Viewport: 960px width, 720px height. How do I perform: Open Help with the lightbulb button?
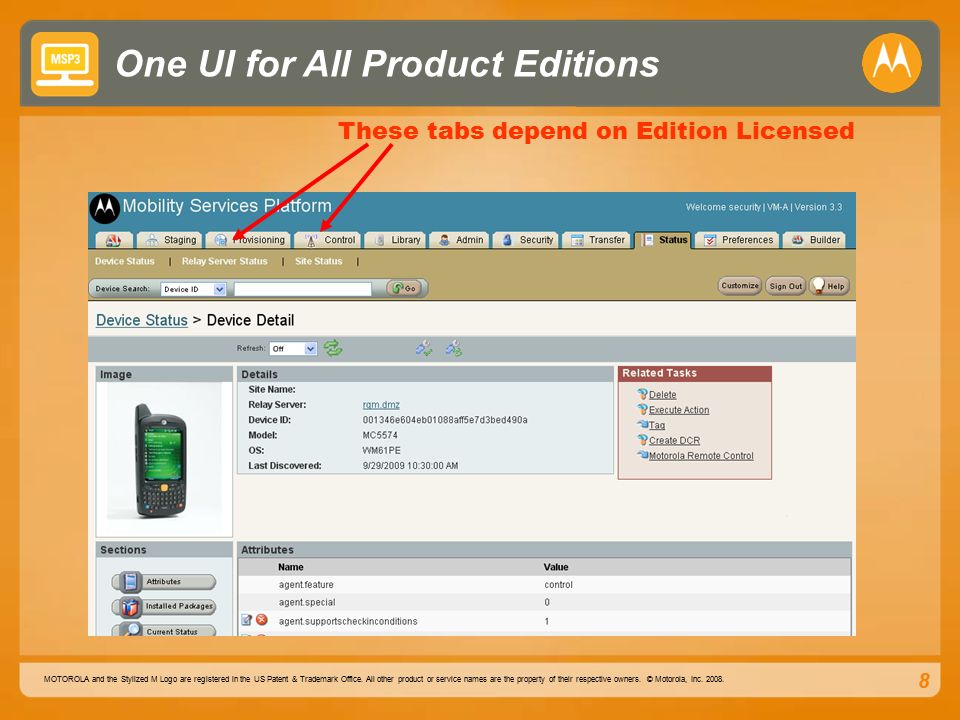[830, 286]
